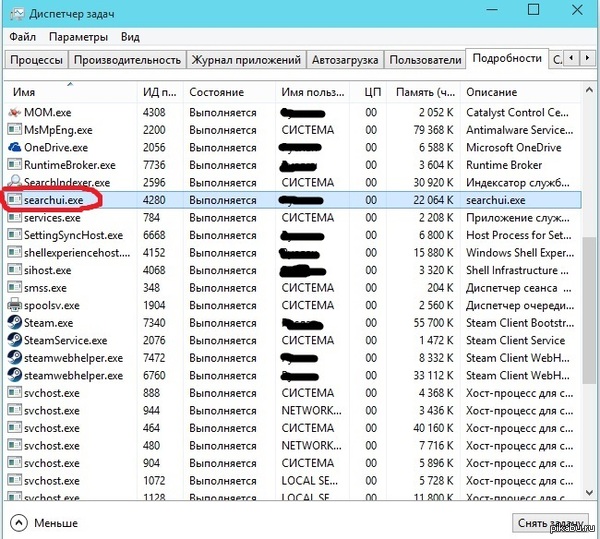
Task: Click the spoolsv.exe printer icon
Action: pos(14,305)
